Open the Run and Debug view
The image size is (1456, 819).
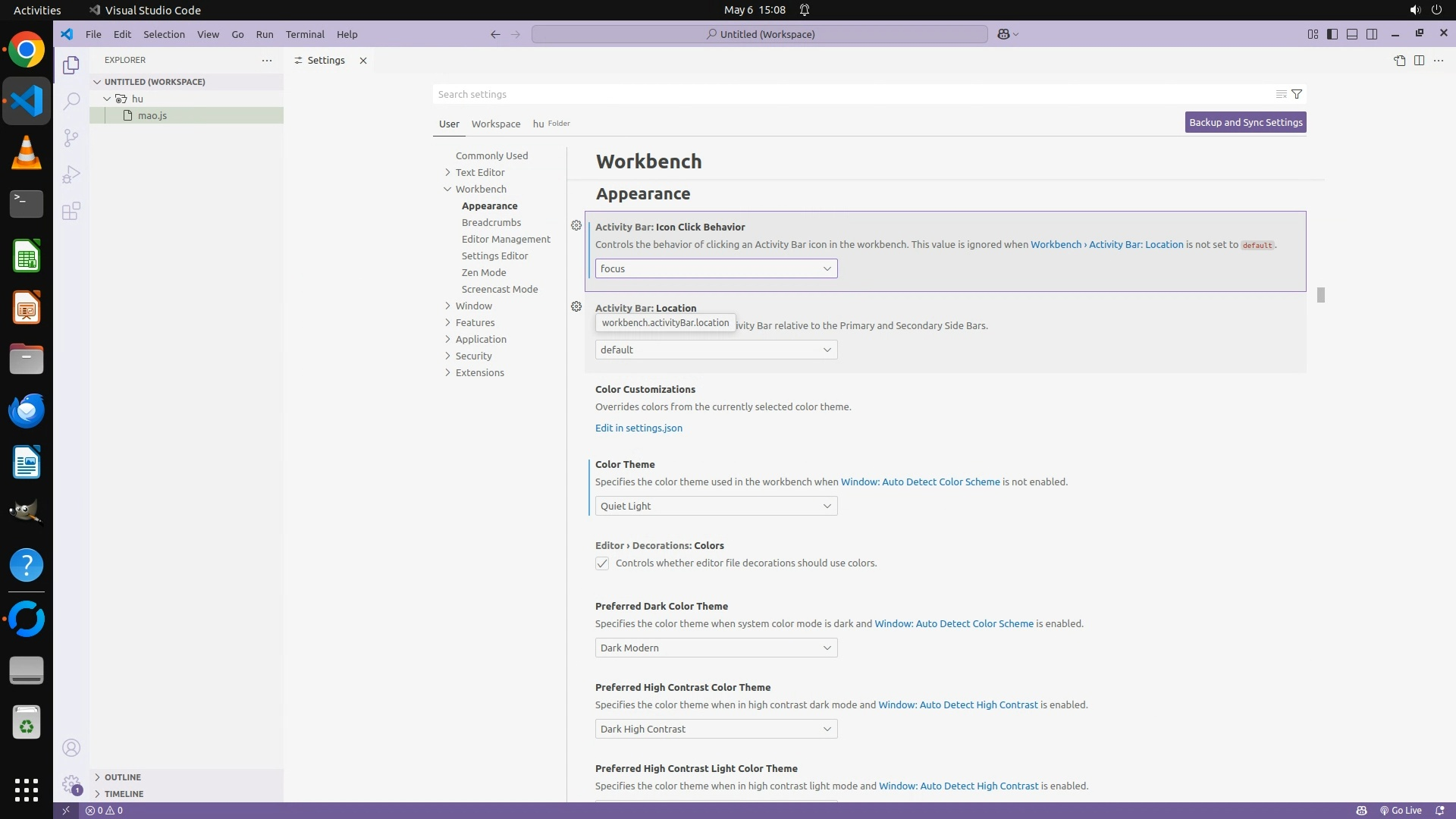click(71, 174)
